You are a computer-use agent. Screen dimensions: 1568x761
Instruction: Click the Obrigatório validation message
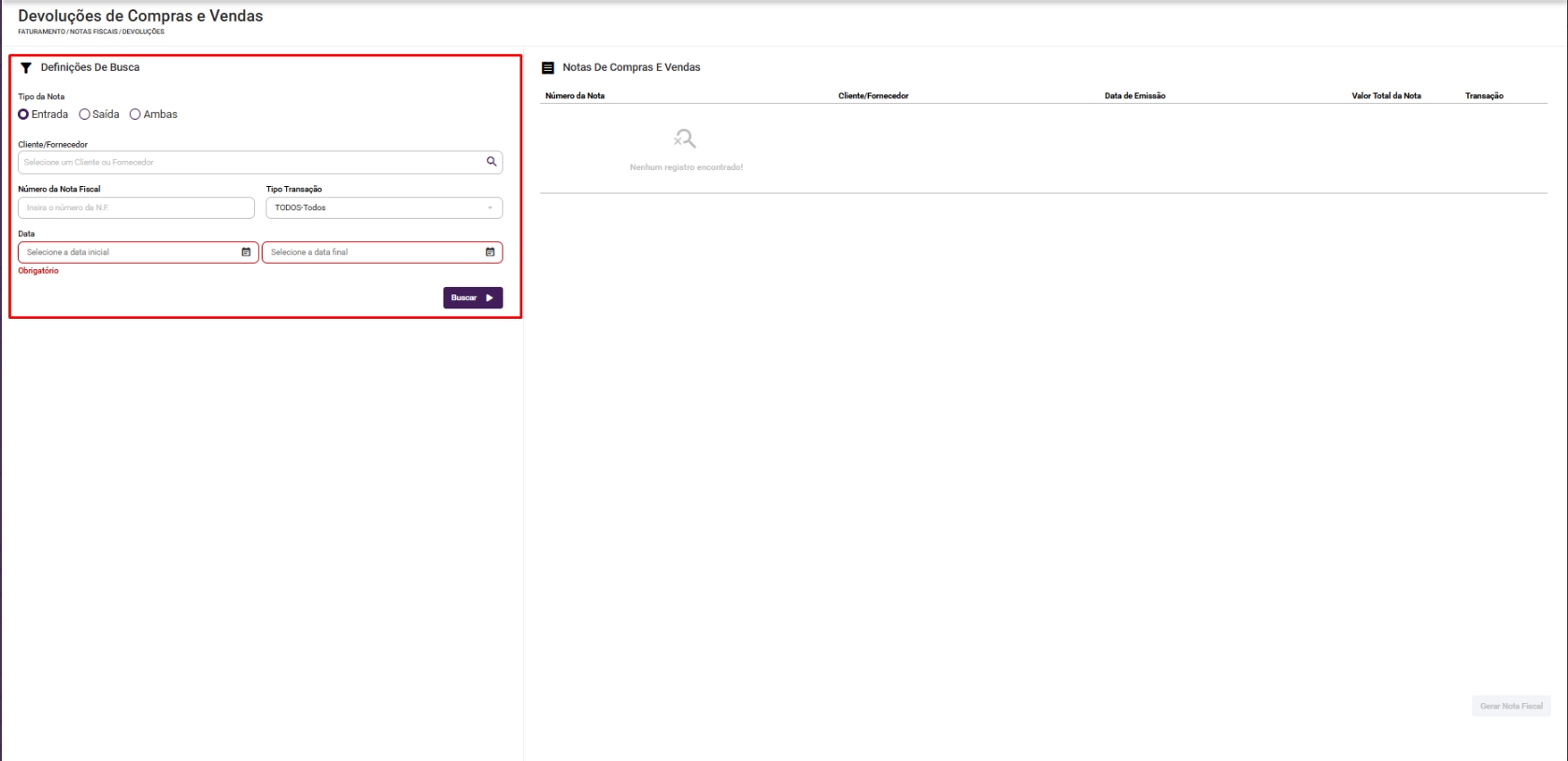[x=38, y=271]
